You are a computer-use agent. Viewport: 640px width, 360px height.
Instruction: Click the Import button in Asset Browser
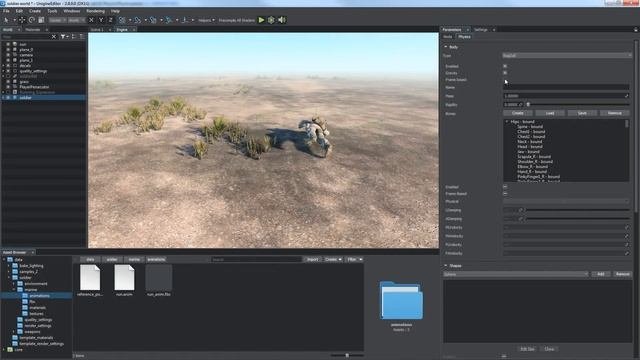[312, 260]
